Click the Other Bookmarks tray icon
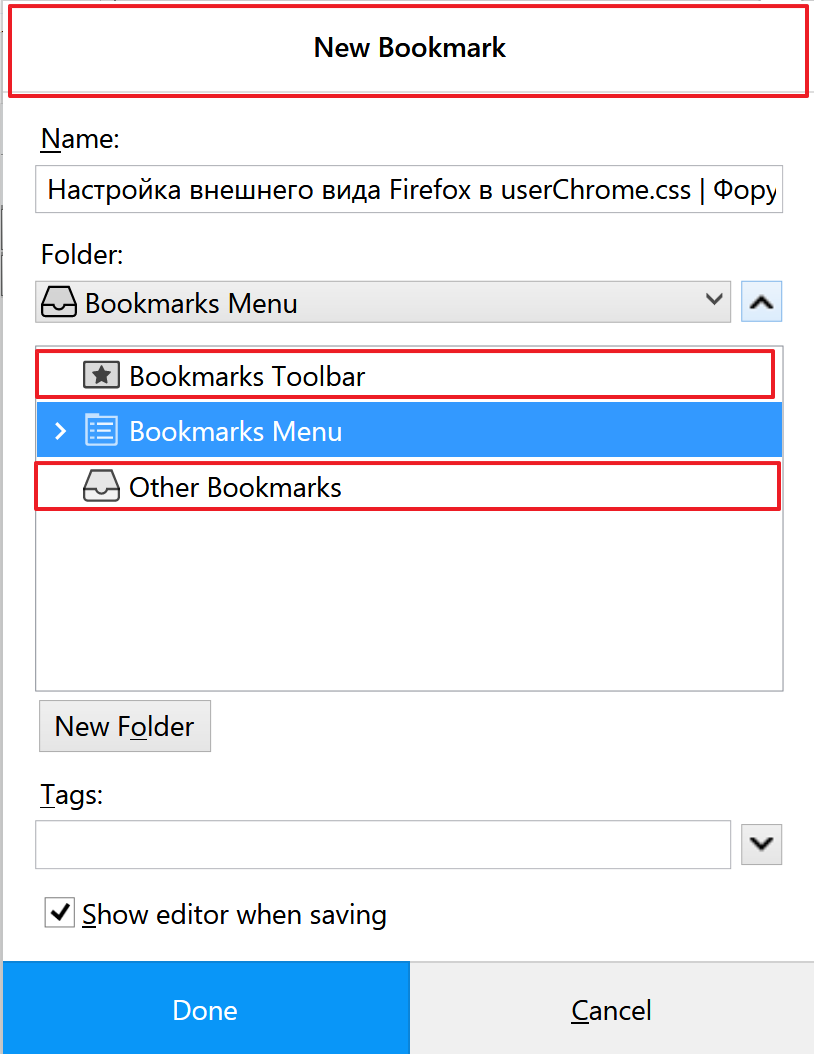This screenshot has width=814, height=1054. (101, 487)
